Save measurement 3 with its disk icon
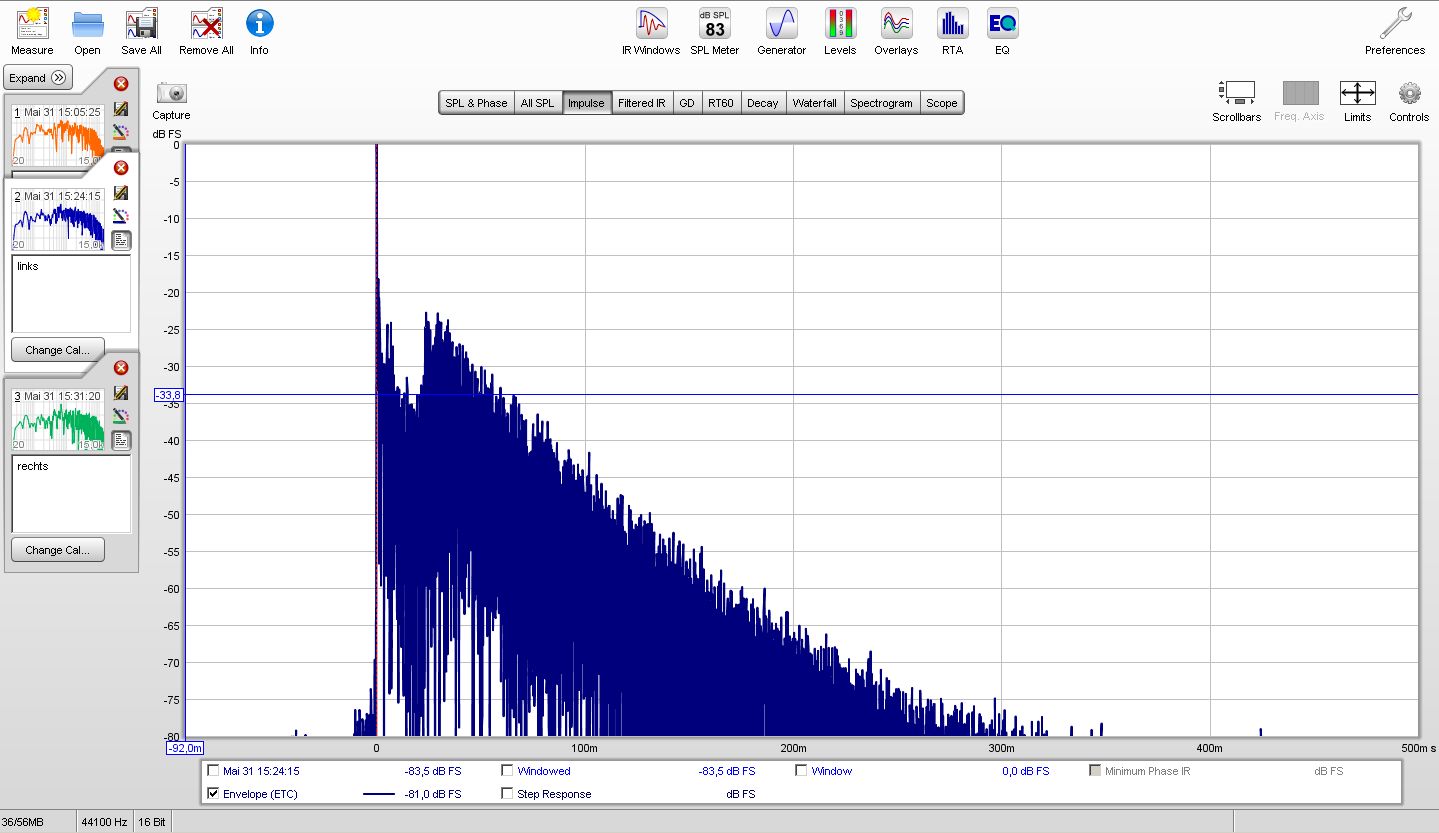The width and height of the screenshot is (1439, 833). point(121,392)
